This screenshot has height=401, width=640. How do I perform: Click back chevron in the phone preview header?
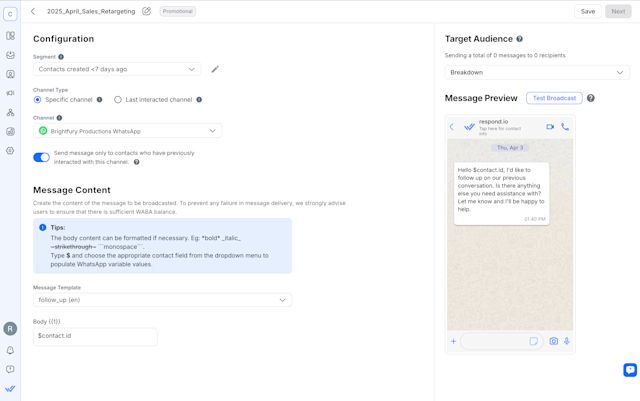[x=452, y=127]
